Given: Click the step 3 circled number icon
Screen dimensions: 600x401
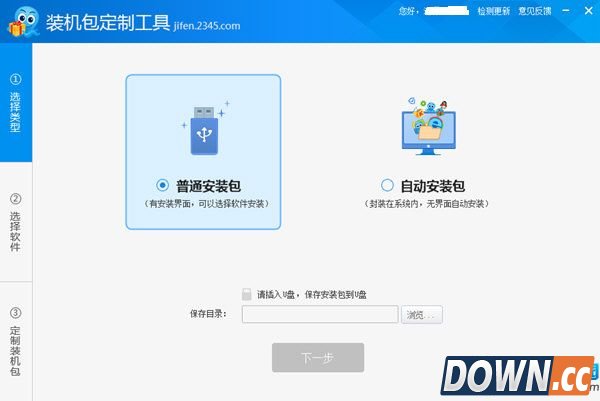Looking at the screenshot, I should pyautogui.click(x=15, y=312).
